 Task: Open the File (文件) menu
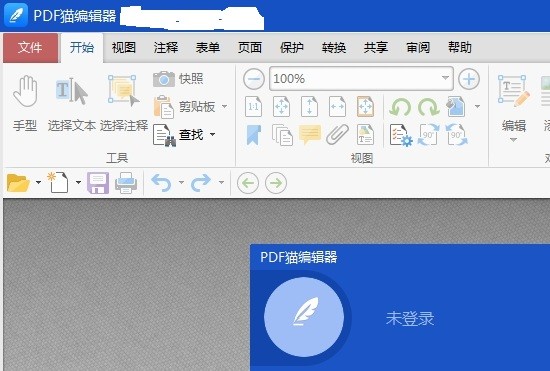click(31, 48)
